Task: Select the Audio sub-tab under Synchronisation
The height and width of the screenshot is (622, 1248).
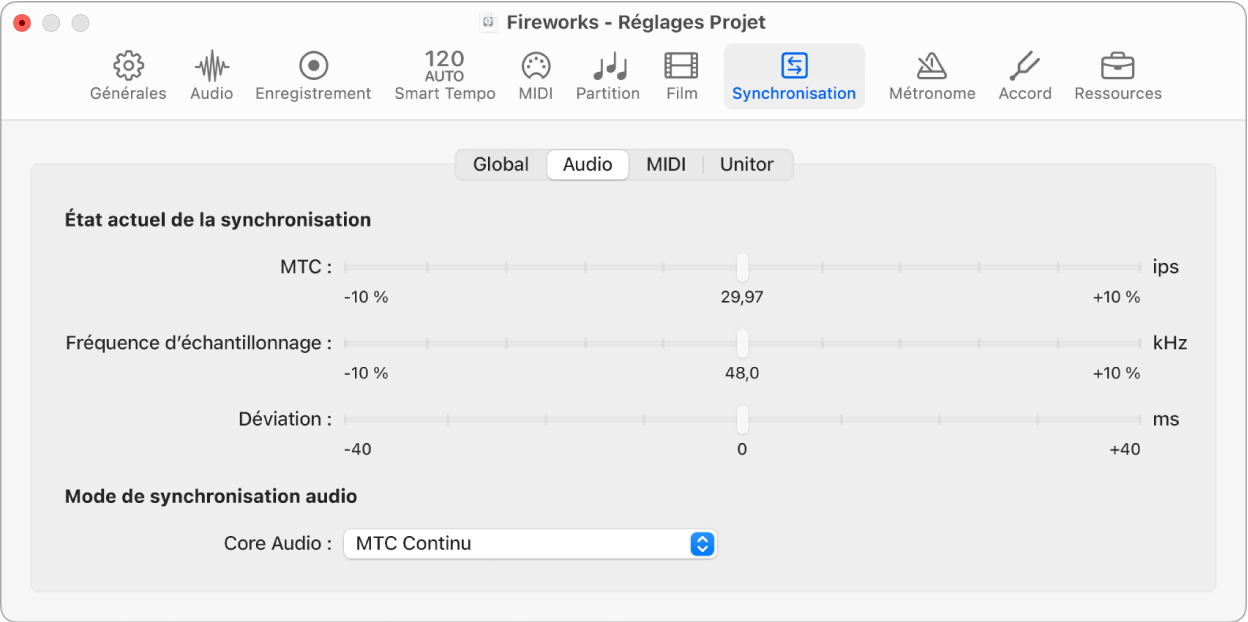Action: click(x=588, y=165)
